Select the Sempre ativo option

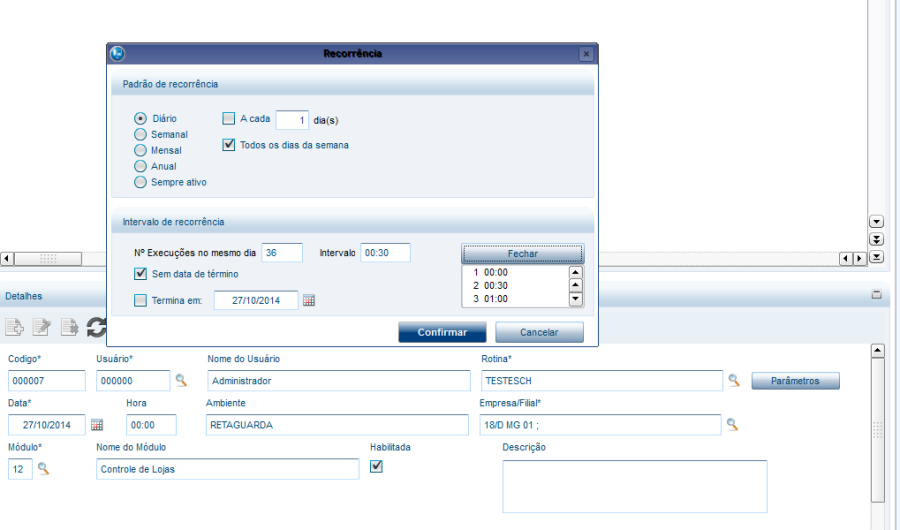[141, 182]
